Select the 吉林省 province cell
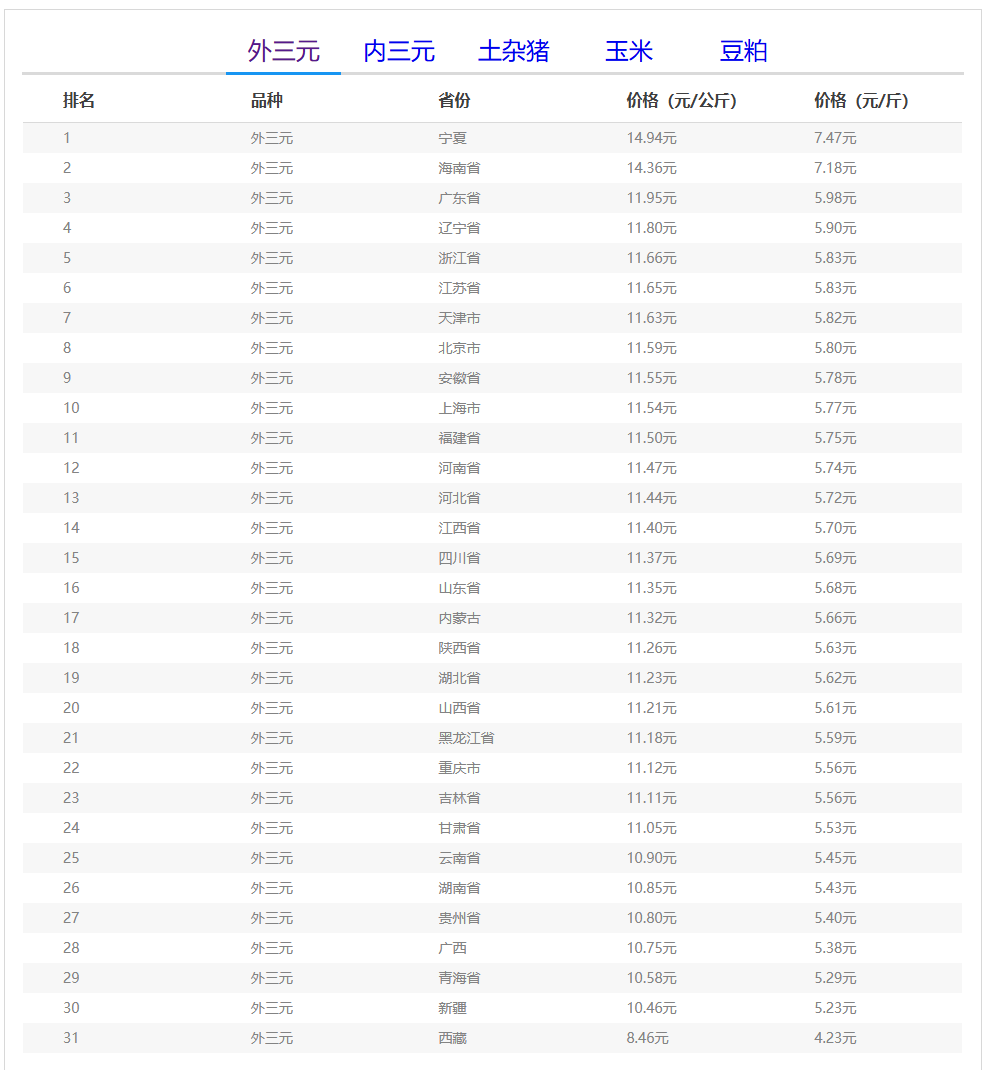 [459, 798]
